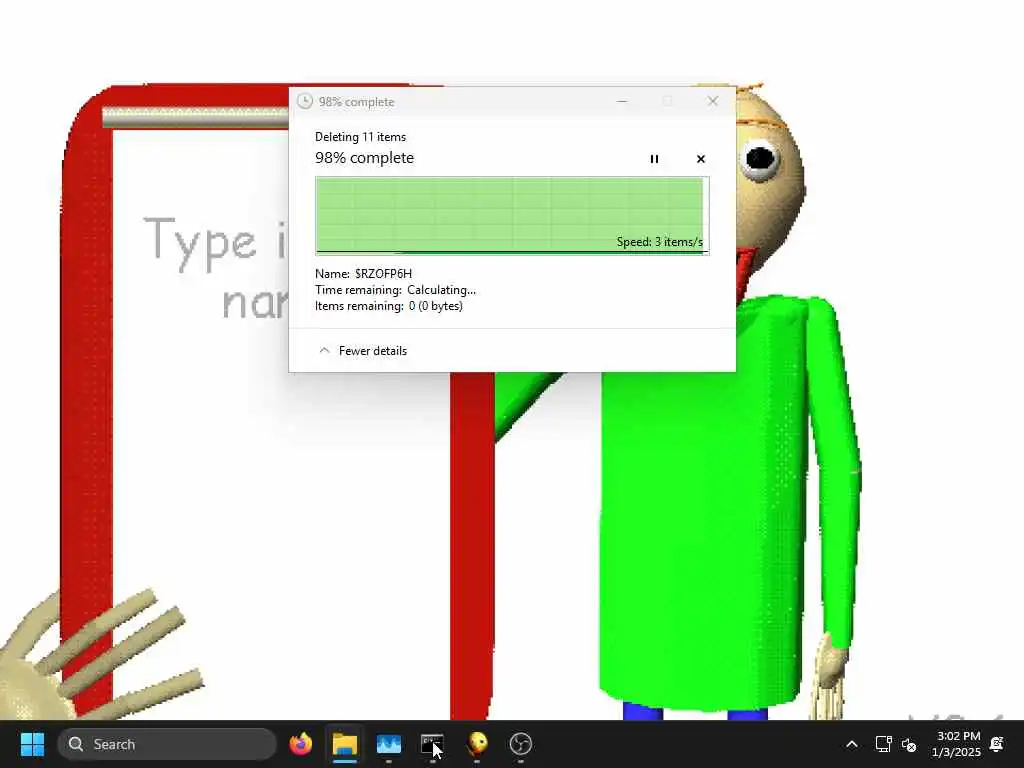Click the taskbar Search box
Image resolution: width=1024 pixels, height=768 pixels.
tap(167, 744)
